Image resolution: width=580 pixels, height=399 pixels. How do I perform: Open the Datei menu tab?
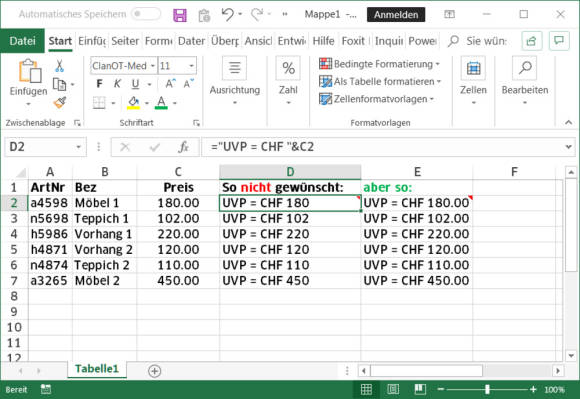pyautogui.click(x=23, y=41)
